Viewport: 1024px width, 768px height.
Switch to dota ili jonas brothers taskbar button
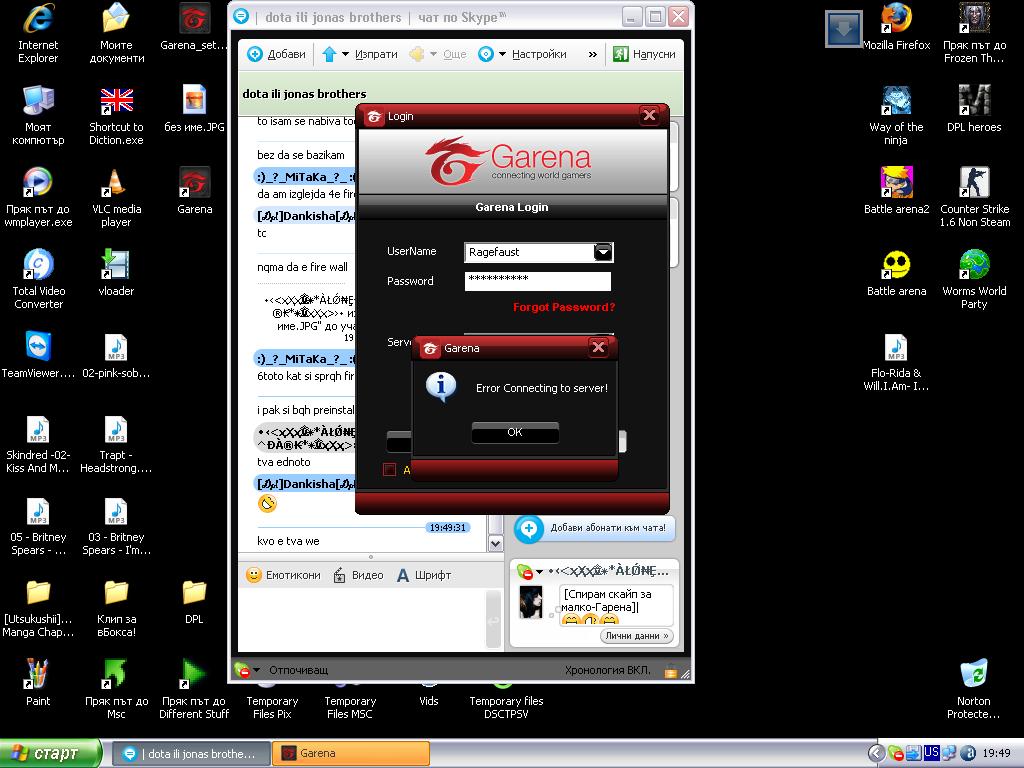tap(191, 753)
